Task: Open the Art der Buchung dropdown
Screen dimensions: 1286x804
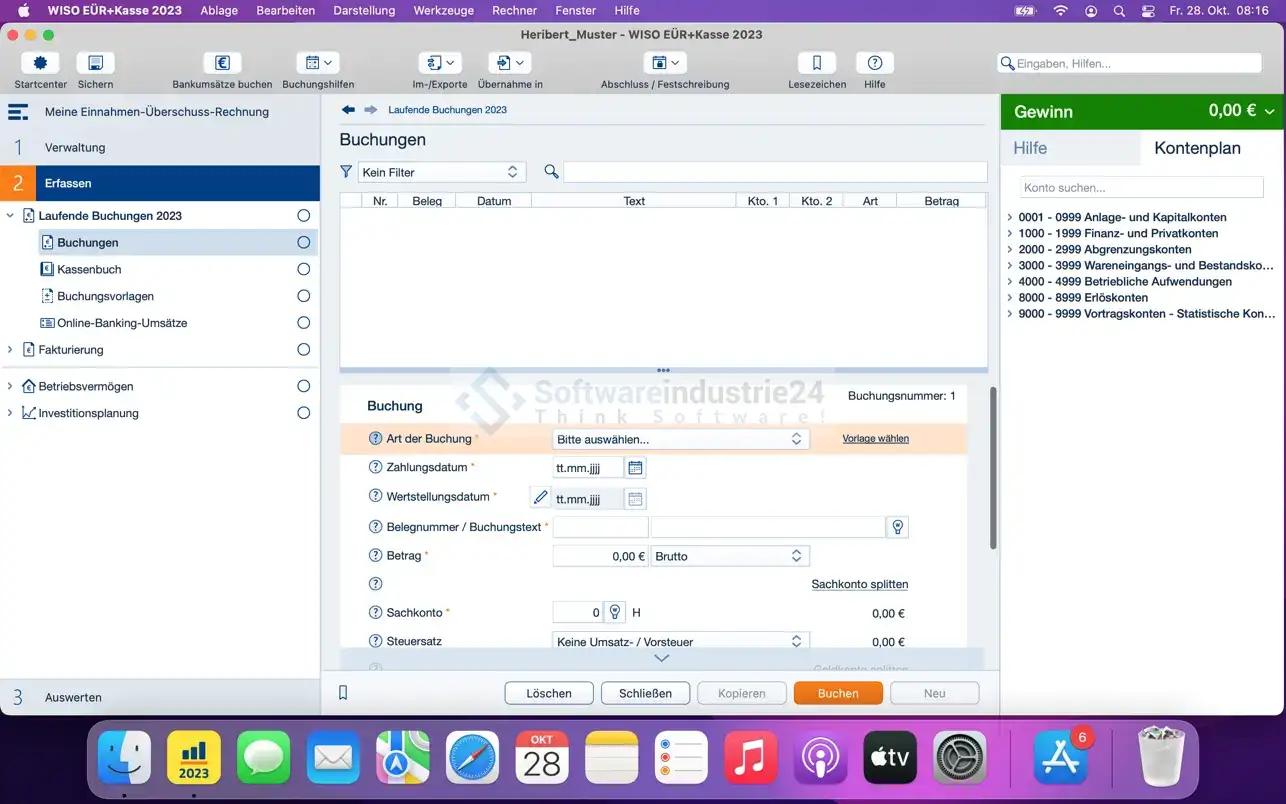Action: [x=680, y=439]
